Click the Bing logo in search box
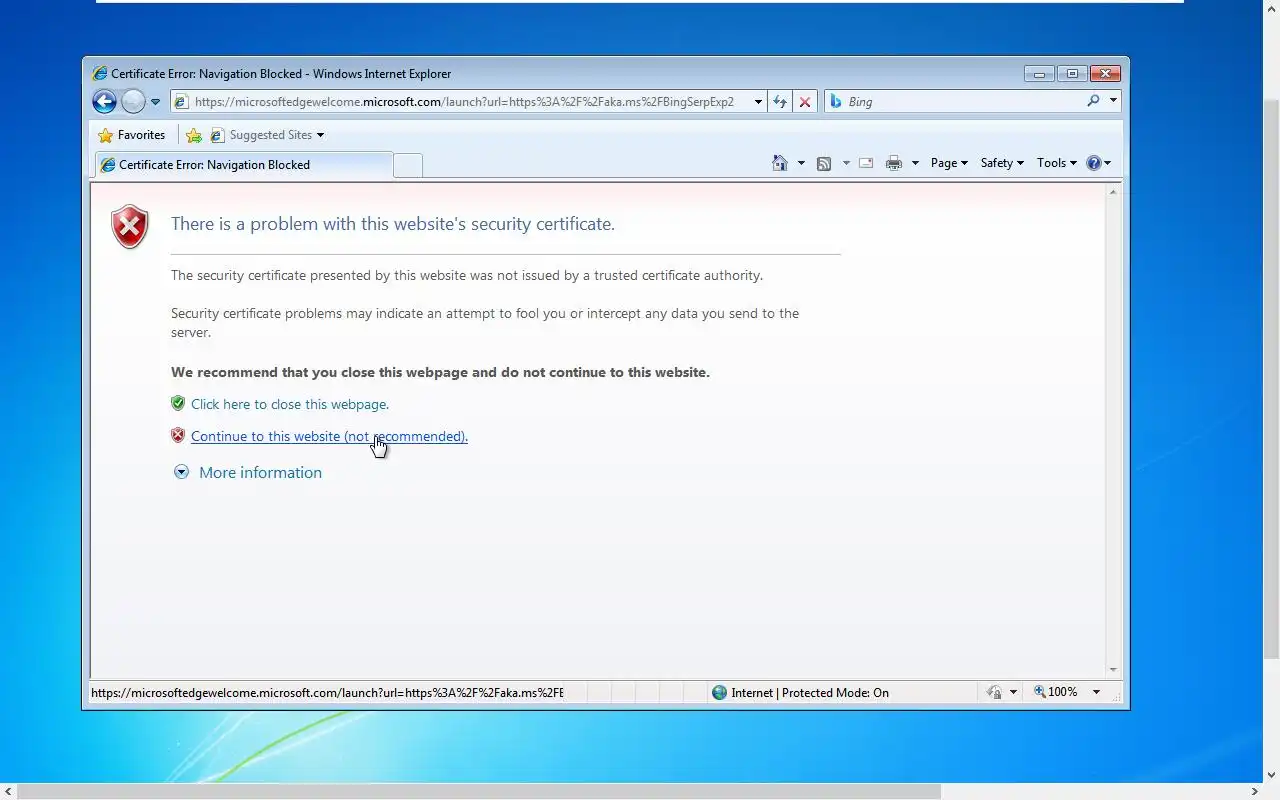Viewport: 1280px width, 800px height. pos(836,101)
